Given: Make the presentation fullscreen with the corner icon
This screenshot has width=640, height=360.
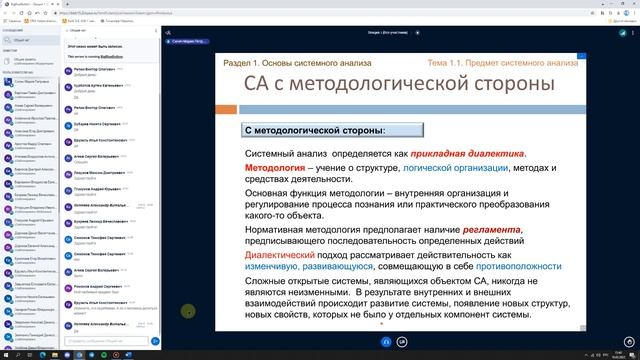Looking at the screenshot, I should (583, 328).
